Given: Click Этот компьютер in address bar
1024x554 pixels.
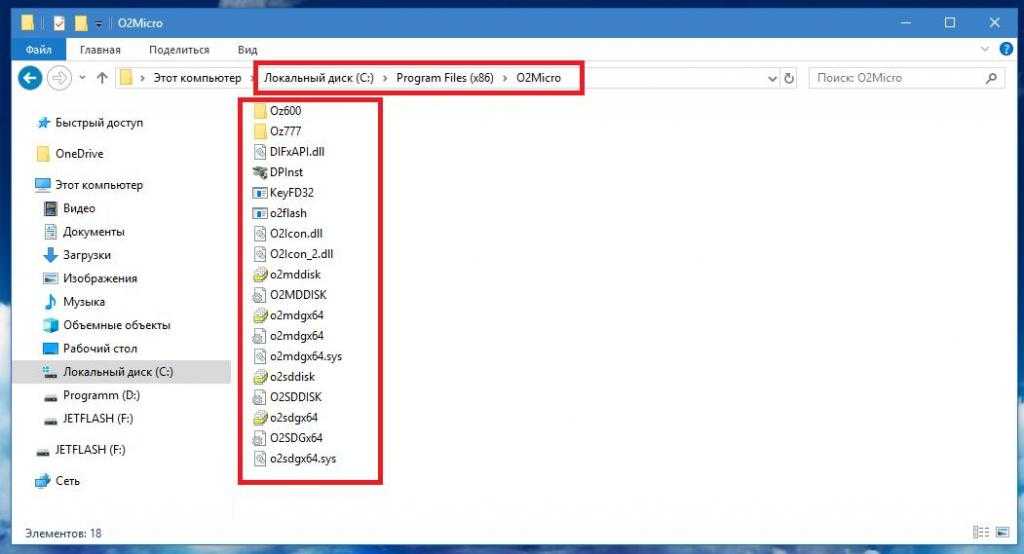Looking at the screenshot, I should tap(197, 78).
